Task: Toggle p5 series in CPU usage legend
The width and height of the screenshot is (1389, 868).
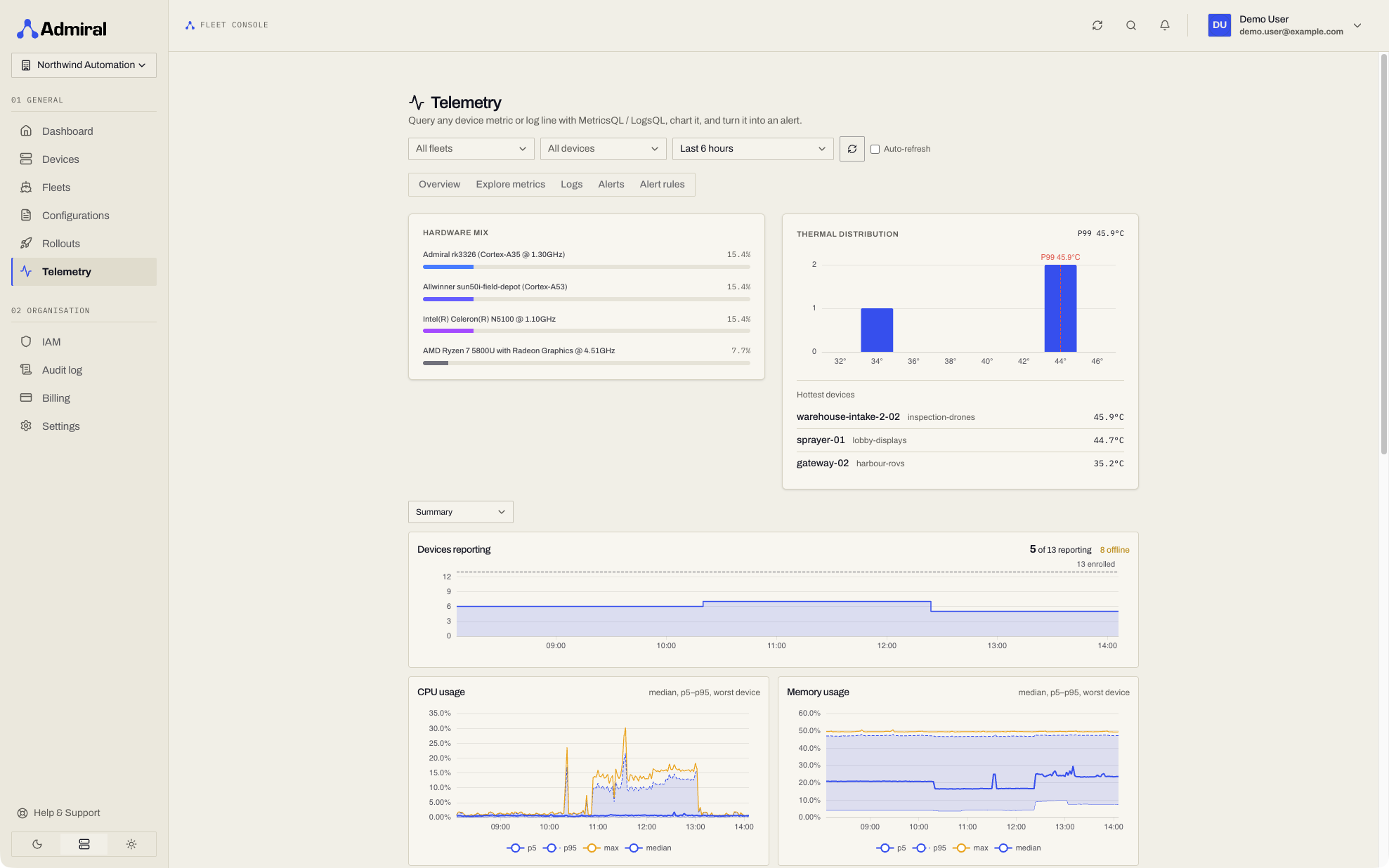Action: coord(521,848)
